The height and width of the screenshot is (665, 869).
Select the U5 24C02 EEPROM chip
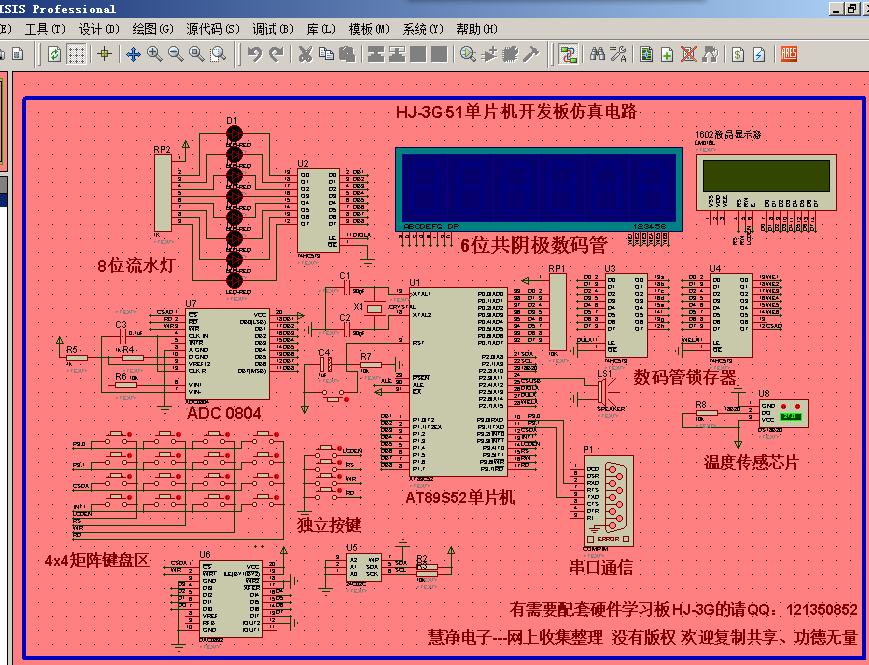click(x=364, y=566)
